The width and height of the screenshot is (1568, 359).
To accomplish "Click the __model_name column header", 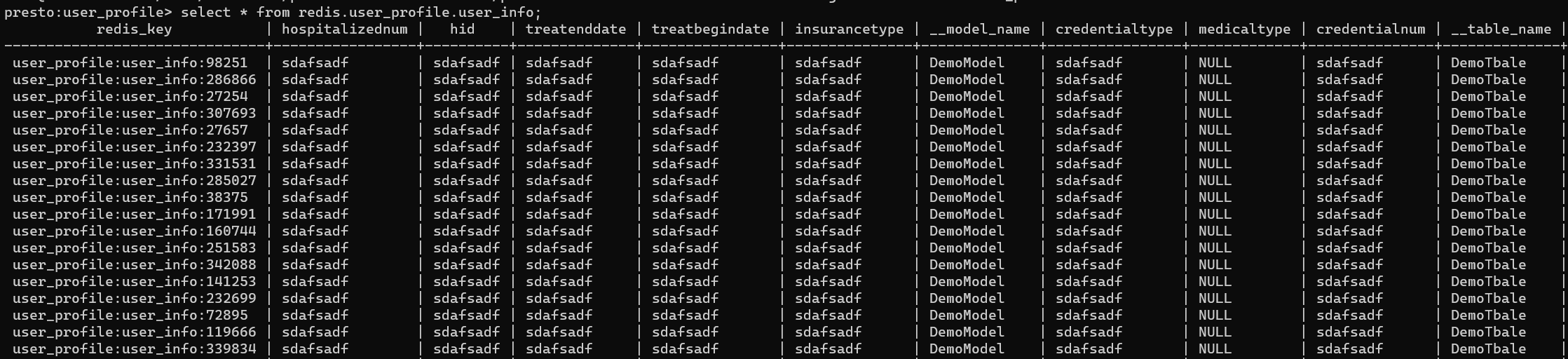I will [979, 29].
